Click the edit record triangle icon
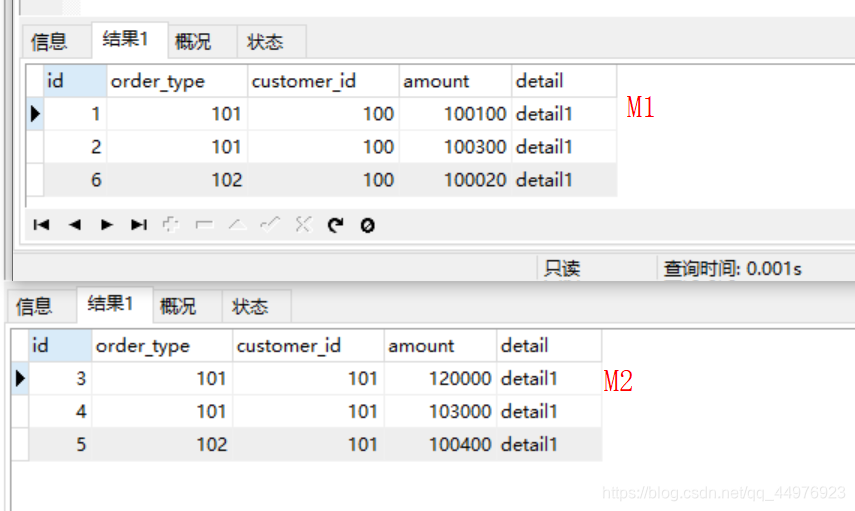This screenshot has width=855, height=511. point(237,225)
